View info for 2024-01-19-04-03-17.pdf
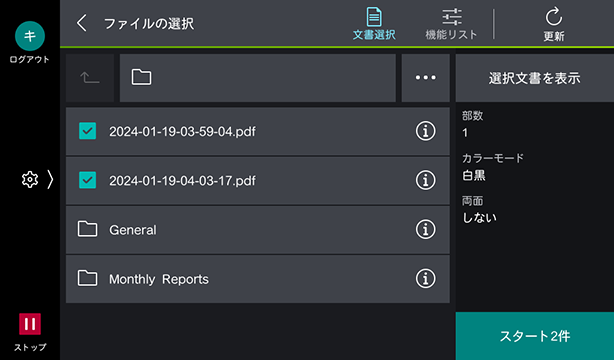 click(425, 180)
